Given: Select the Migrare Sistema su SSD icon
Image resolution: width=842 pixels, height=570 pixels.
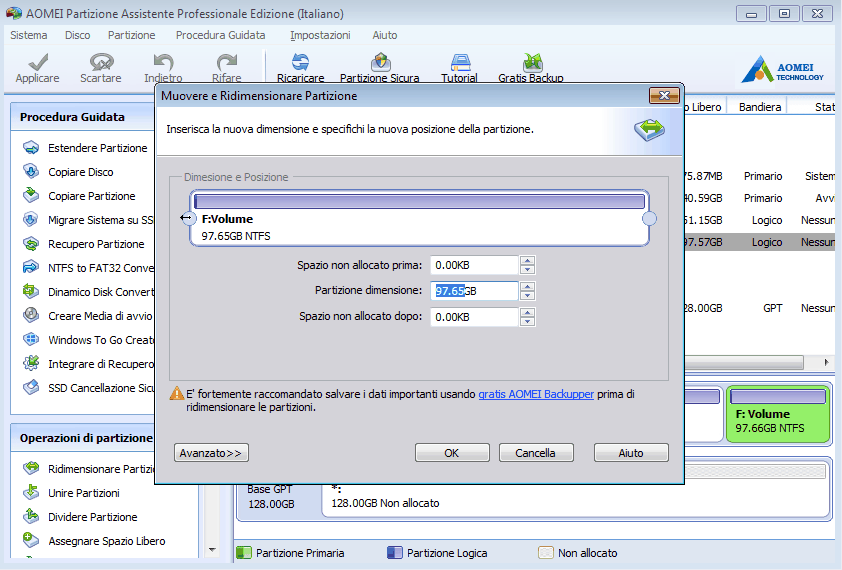Looking at the screenshot, I should (31, 220).
